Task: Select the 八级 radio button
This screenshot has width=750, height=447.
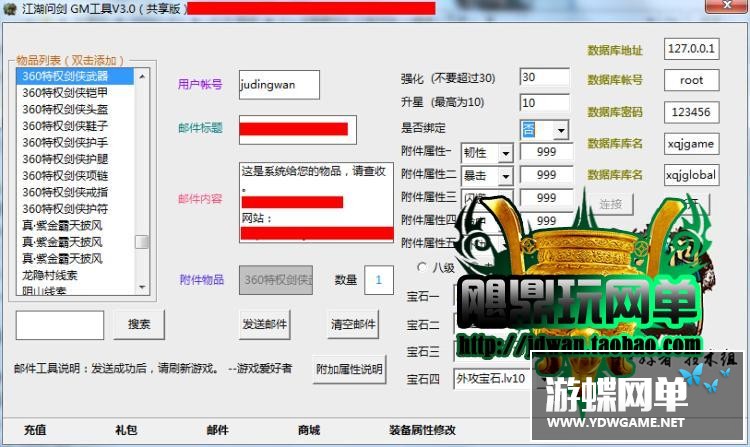Action: (421, 267)
